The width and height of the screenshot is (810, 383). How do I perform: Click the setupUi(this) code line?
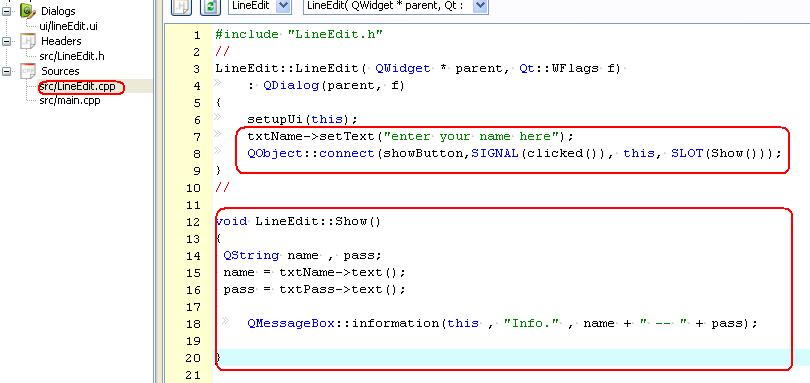(x=302, y=119)
